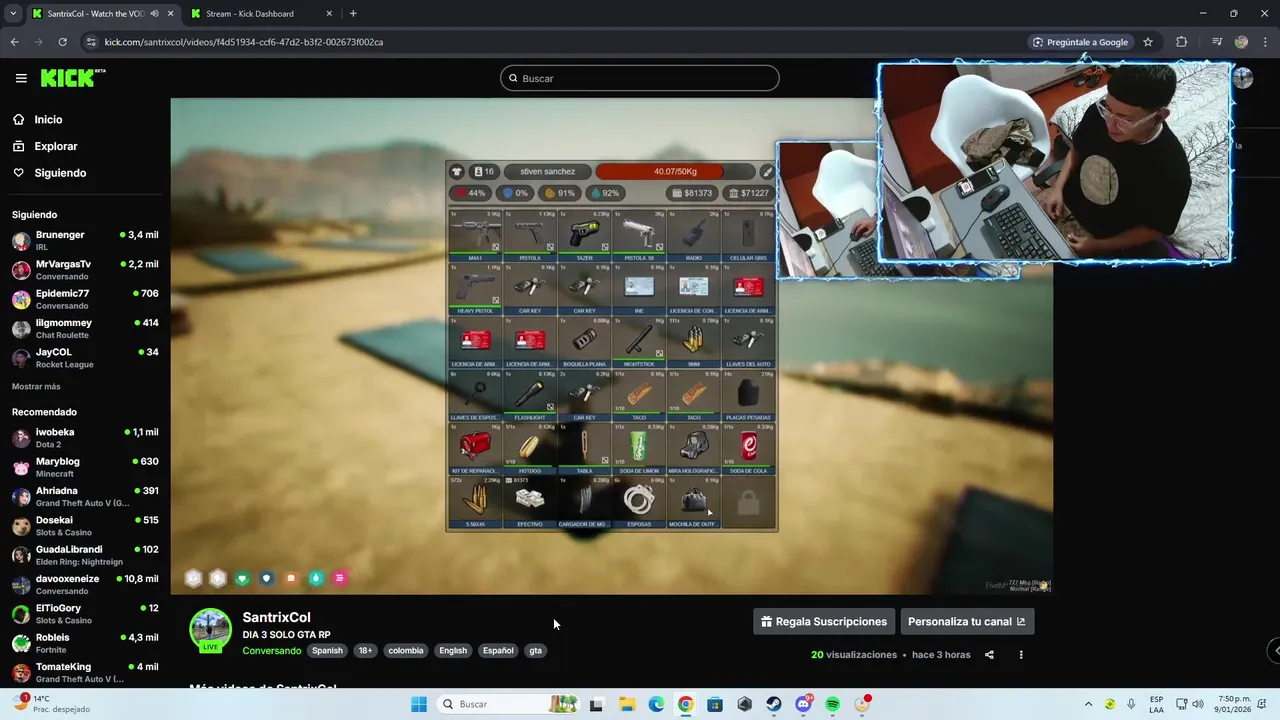Click the Radio inventory item

(x=693, y=236)
